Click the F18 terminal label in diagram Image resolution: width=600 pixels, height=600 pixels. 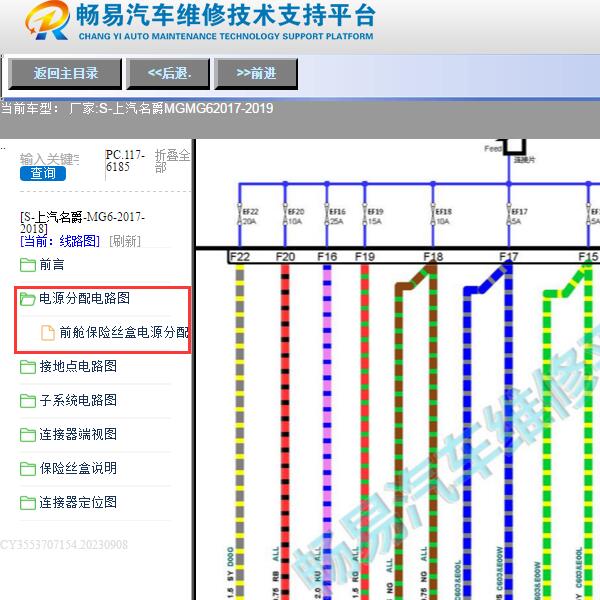pyautogui.click(x=433, y=257)
